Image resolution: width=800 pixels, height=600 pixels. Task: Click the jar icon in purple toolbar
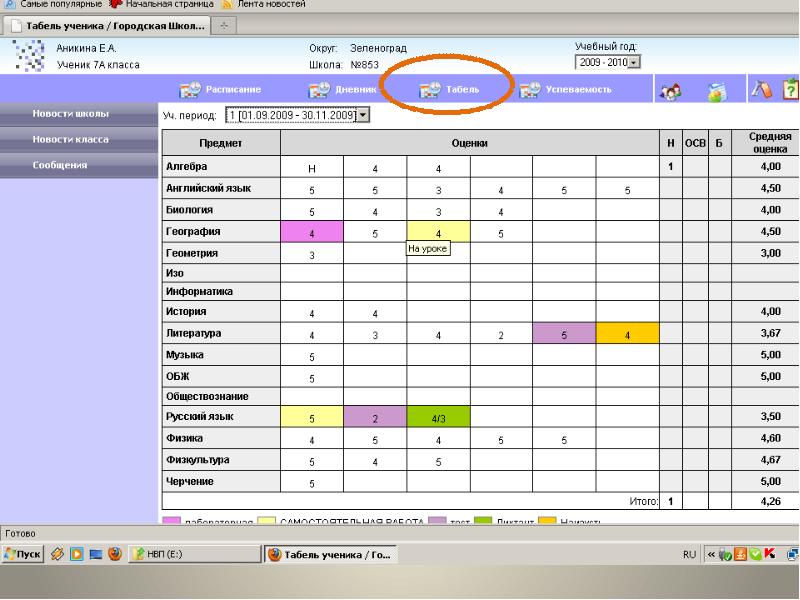coord(716,91)
